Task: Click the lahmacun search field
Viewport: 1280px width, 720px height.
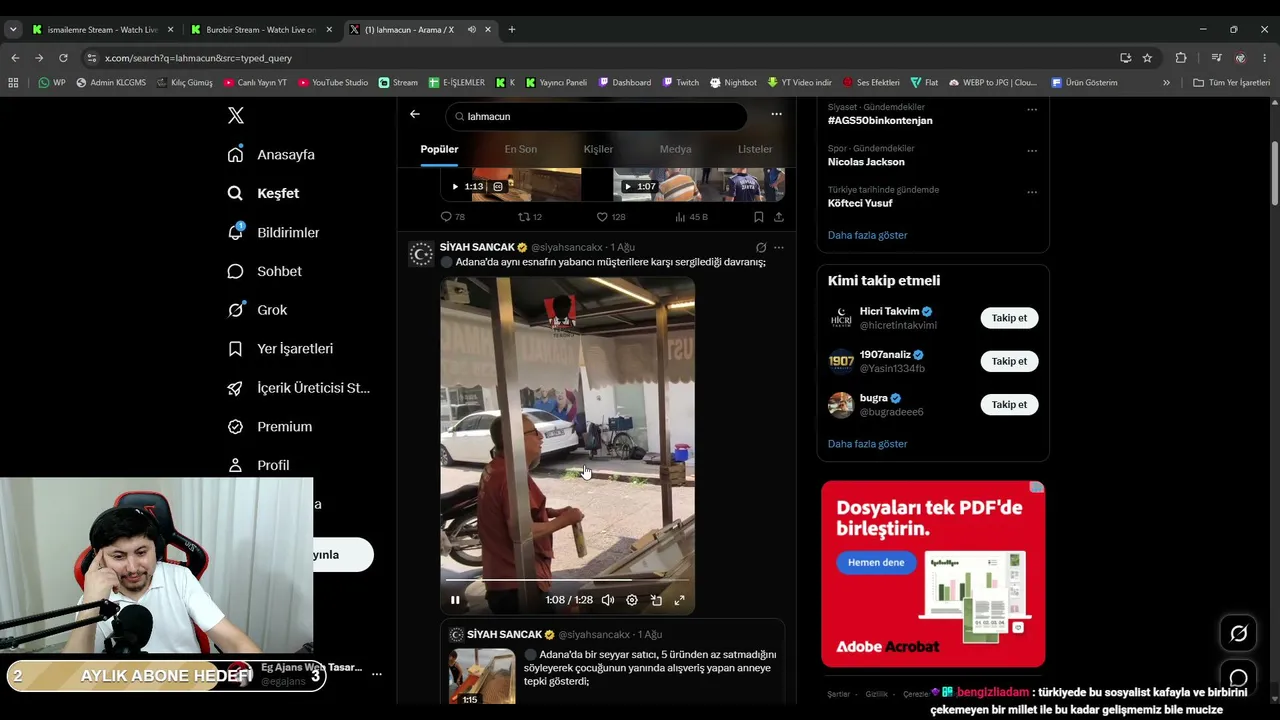Action: pyautogui.click(x=596, y=116)
